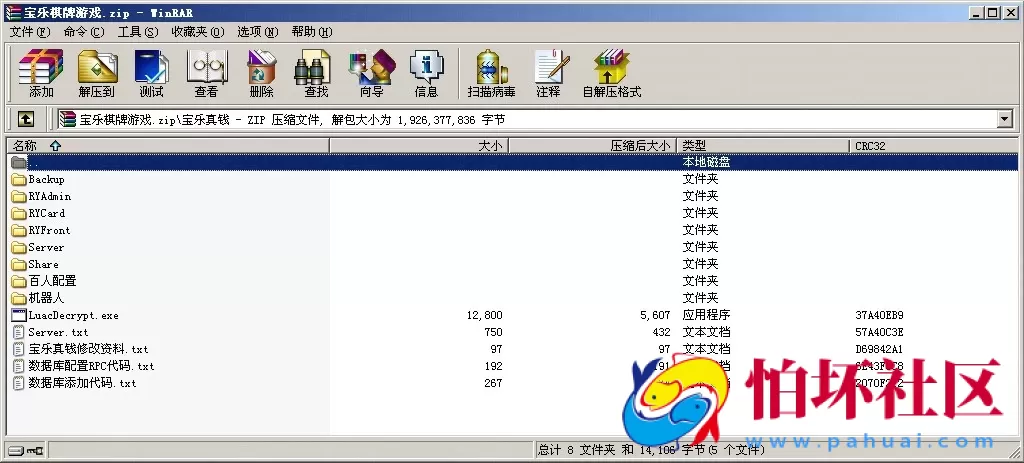Click the LuacDecrypt.exe file name
The height and width of the screenshot is (463, 1024).
tap(73, 315)
